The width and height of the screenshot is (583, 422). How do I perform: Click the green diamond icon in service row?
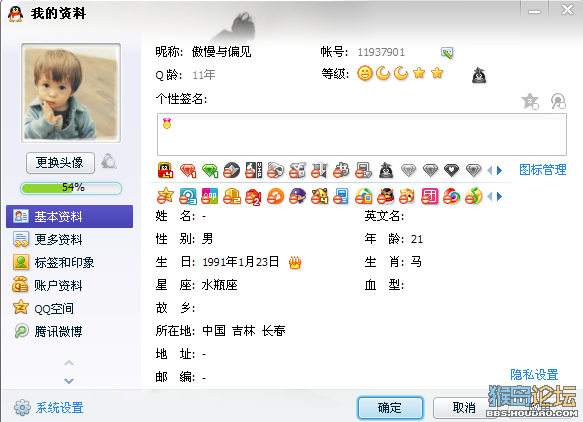click(210, 171)
